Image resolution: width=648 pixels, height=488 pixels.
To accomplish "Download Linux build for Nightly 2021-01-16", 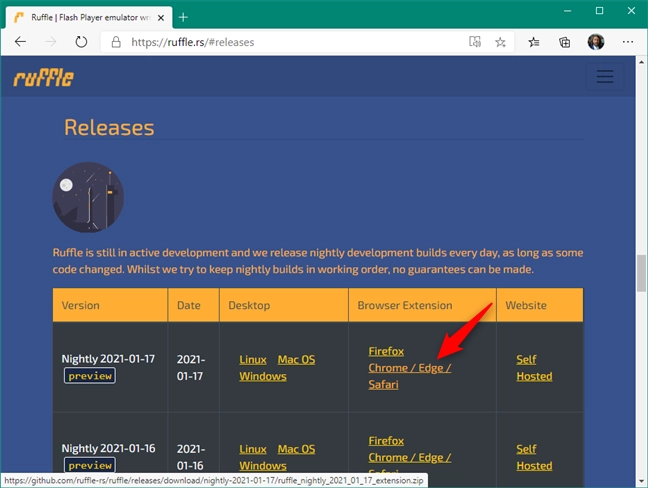I will 253,449.
